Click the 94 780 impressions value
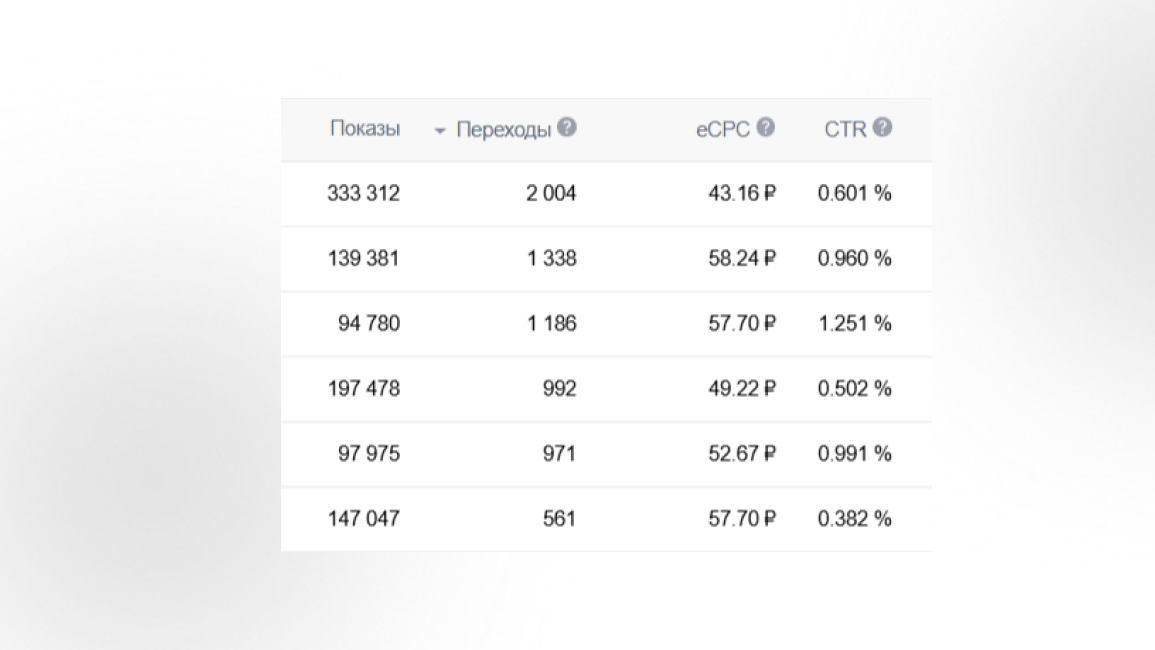This screenshot has height=650, width=1155. [x=368, y=324]
